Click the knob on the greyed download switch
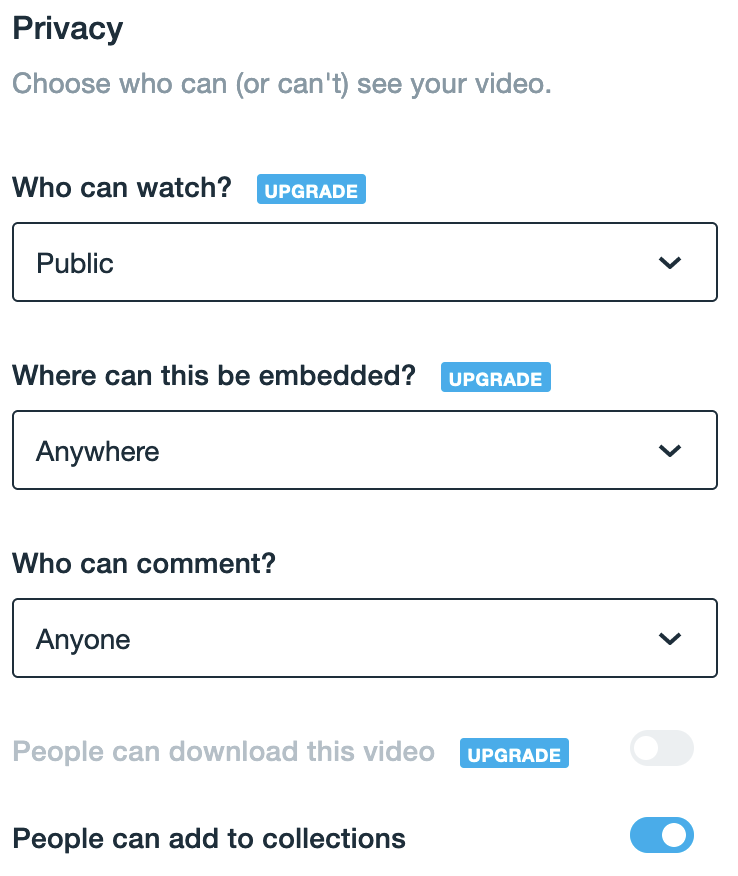This screenshot has width=738, height=876. (647, 749)
